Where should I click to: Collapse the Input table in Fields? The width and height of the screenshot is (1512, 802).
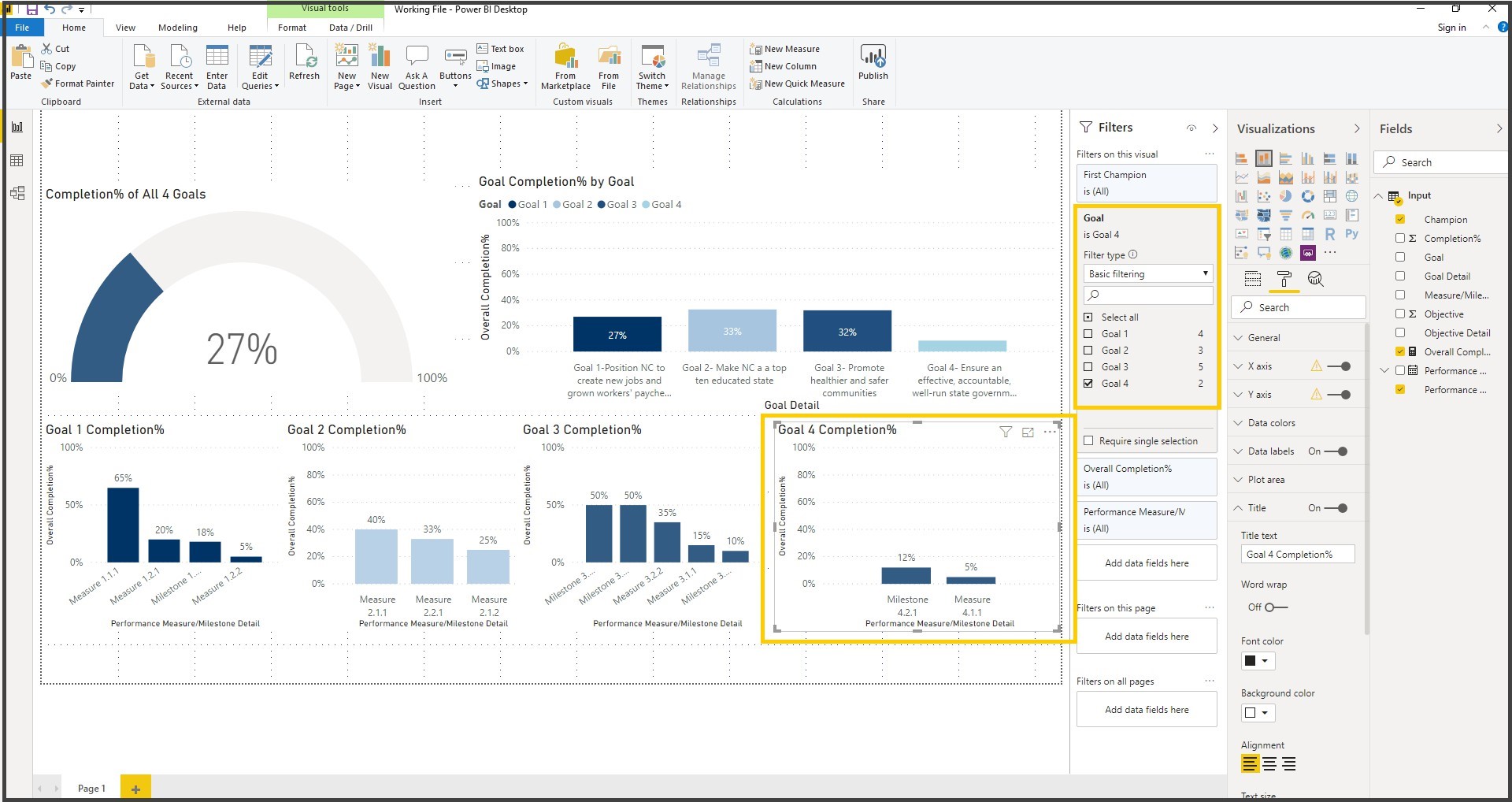coord(1378,195)
